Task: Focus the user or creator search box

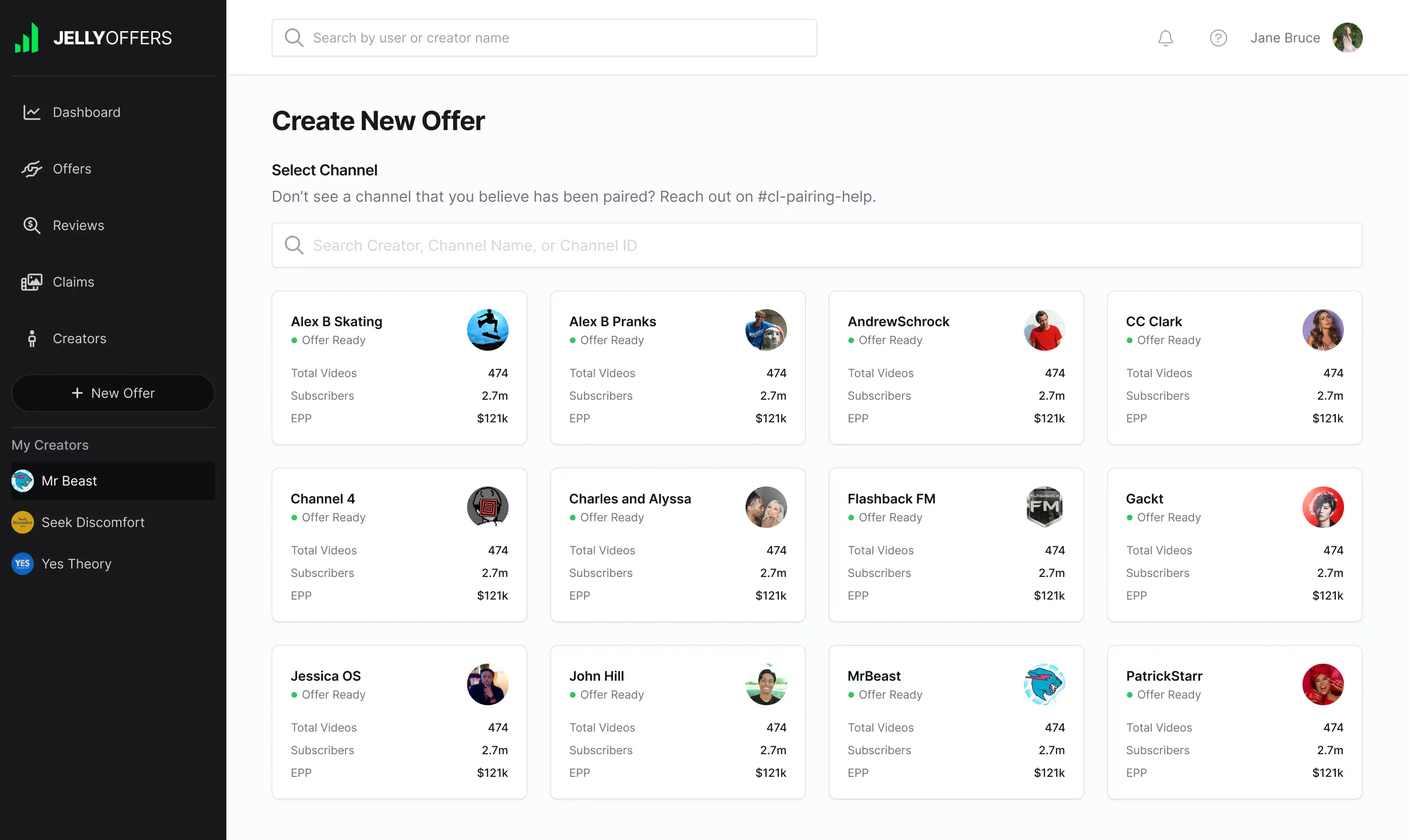Action: 544,38
